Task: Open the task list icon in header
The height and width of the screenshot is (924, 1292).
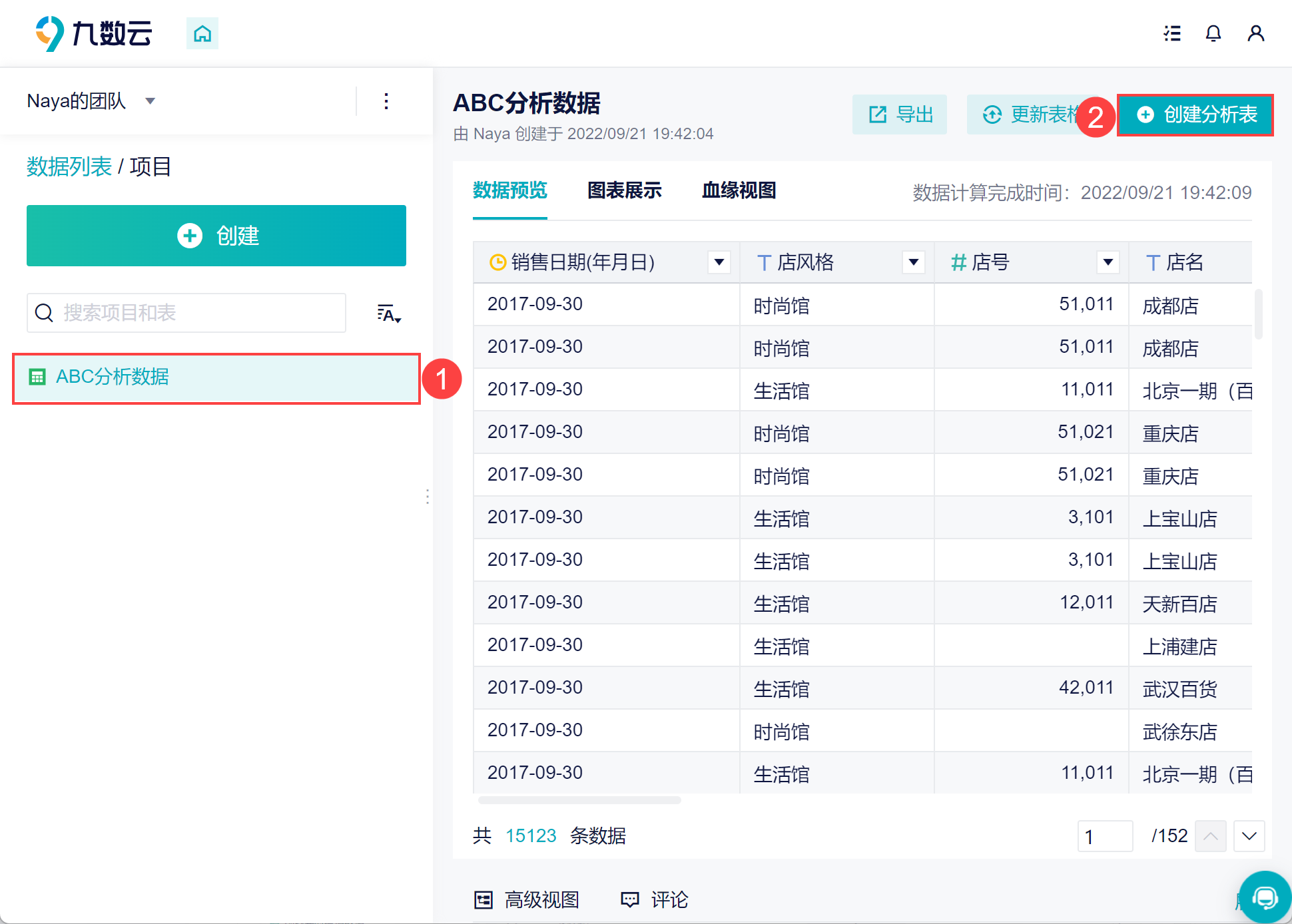Action: point(1172,33)
